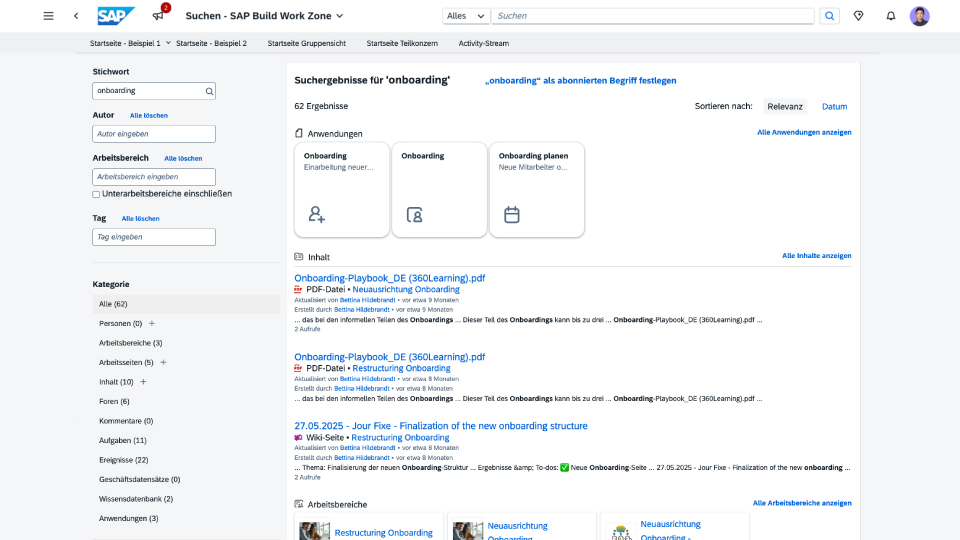Switch to Activity-Stream tab
This screenshot has height=540, width=960.
[x=484, y=44]
